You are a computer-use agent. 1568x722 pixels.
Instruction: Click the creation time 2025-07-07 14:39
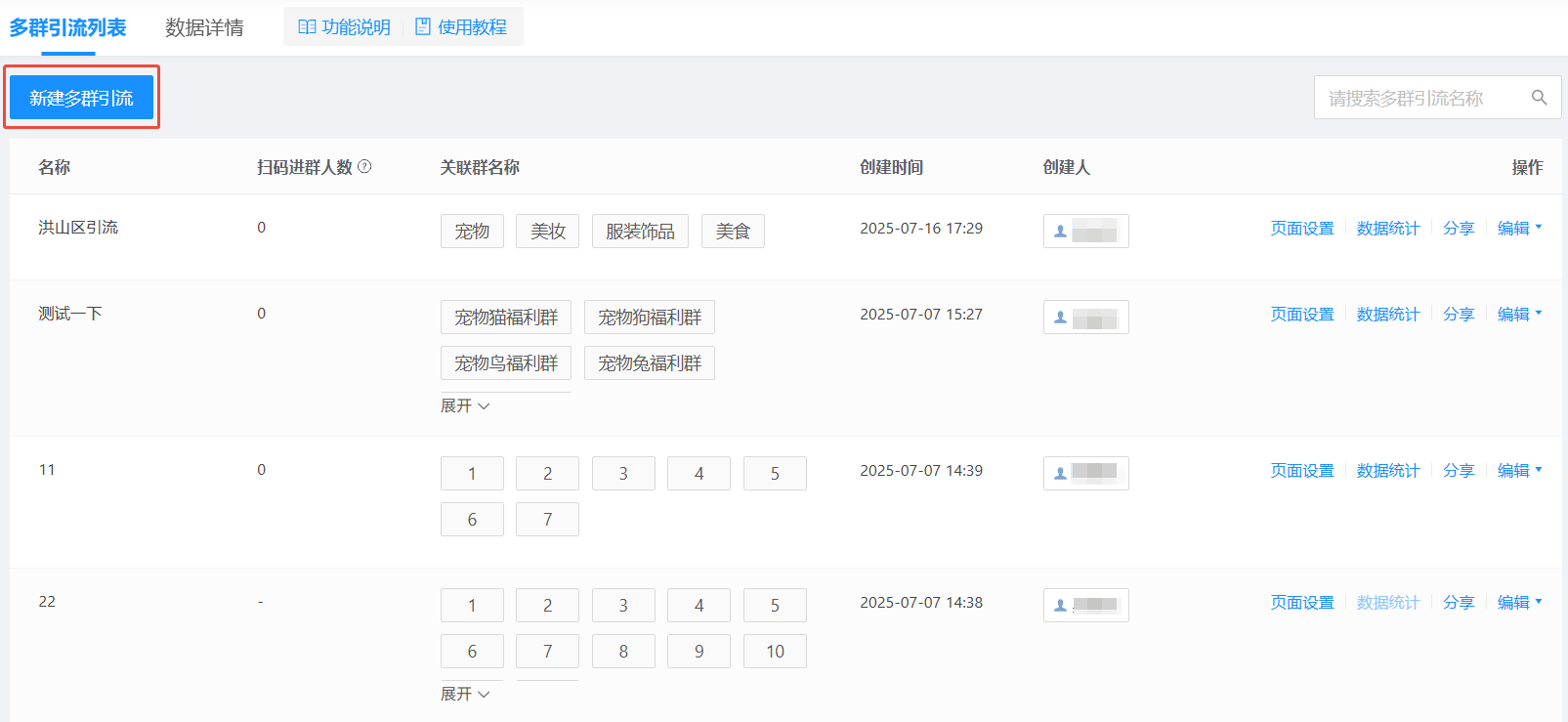(921, 470)
